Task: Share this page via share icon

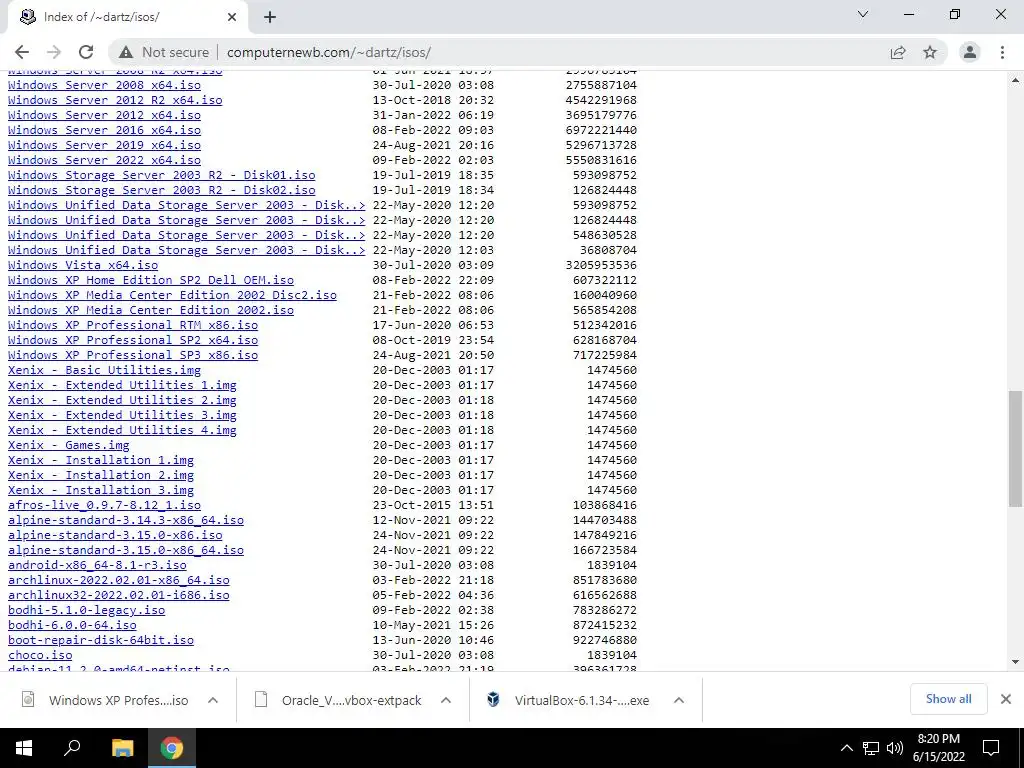Action: pyautogui.click(x=898, y=52)
